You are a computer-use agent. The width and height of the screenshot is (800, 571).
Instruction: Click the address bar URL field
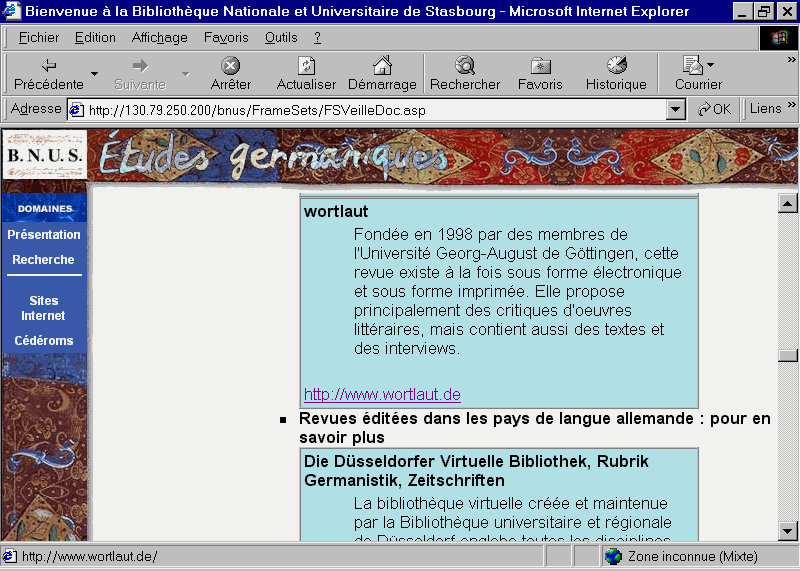375,110
